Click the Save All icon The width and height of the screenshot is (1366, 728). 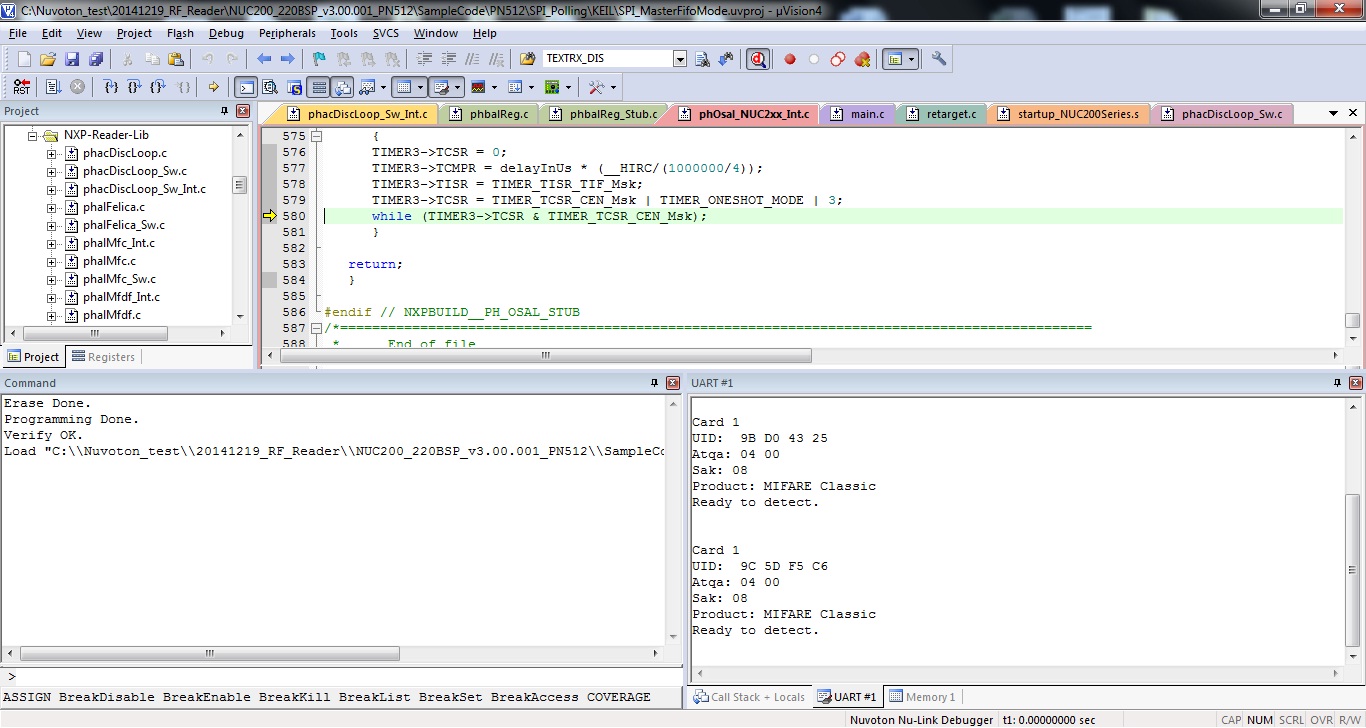coord(95,59)
